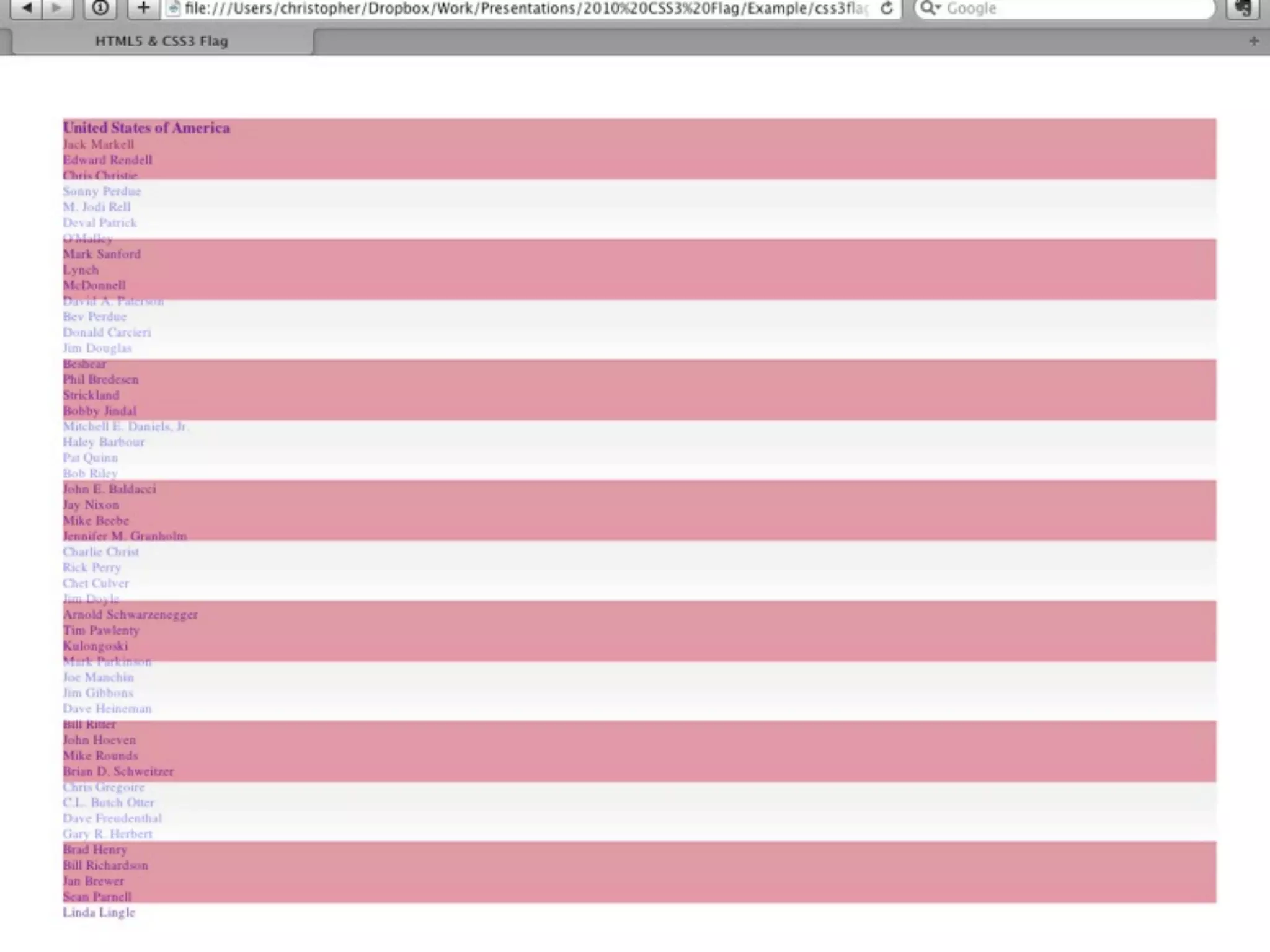Follow the Edward Rendell link
1270x952 pixels.
(x=107, y=160)
